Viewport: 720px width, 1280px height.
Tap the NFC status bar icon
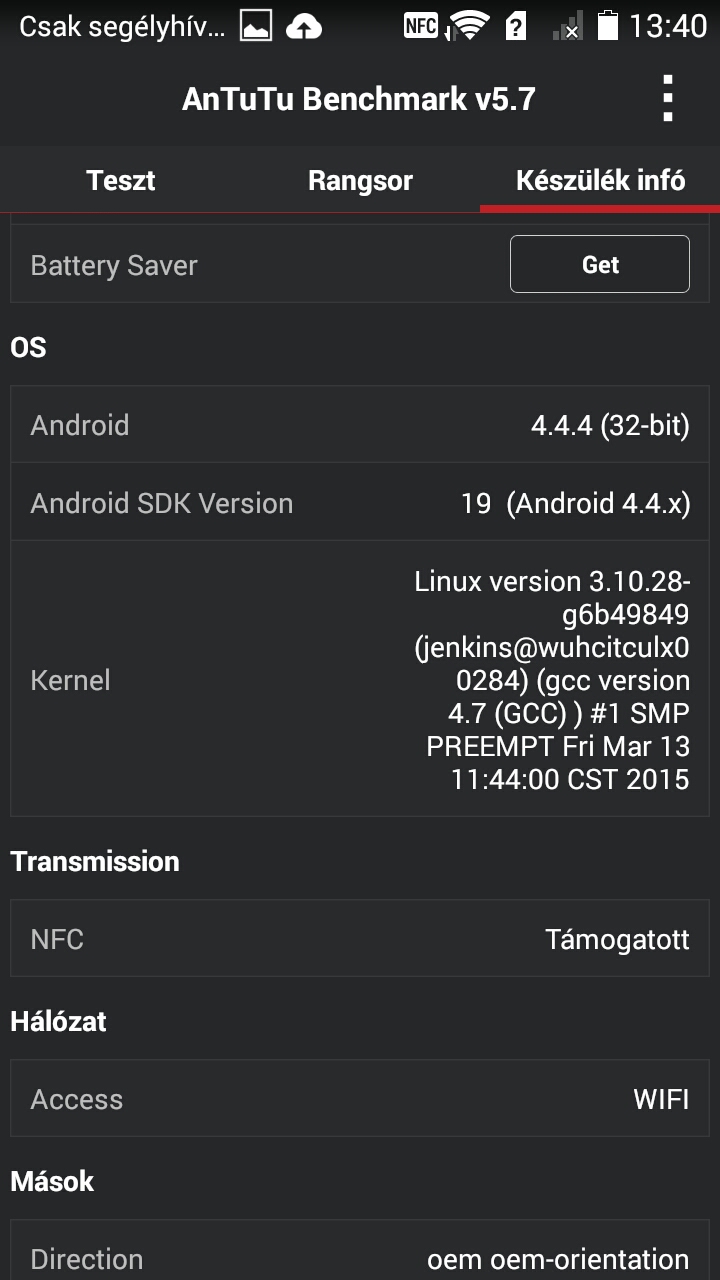pos(421,26)
